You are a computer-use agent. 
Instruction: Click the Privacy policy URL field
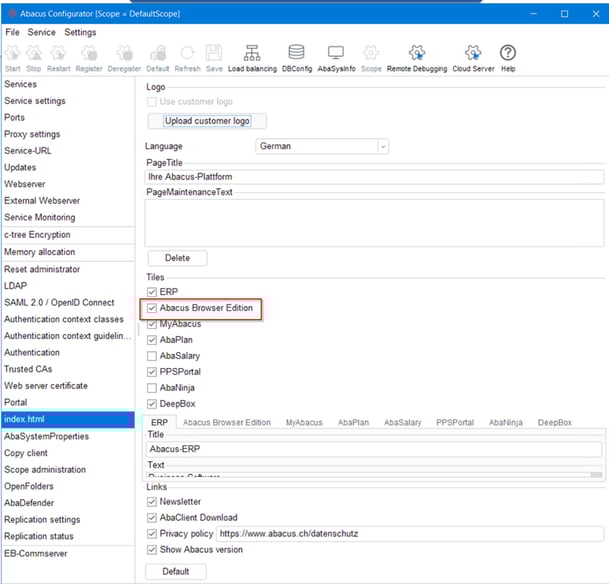coord(410,534)
